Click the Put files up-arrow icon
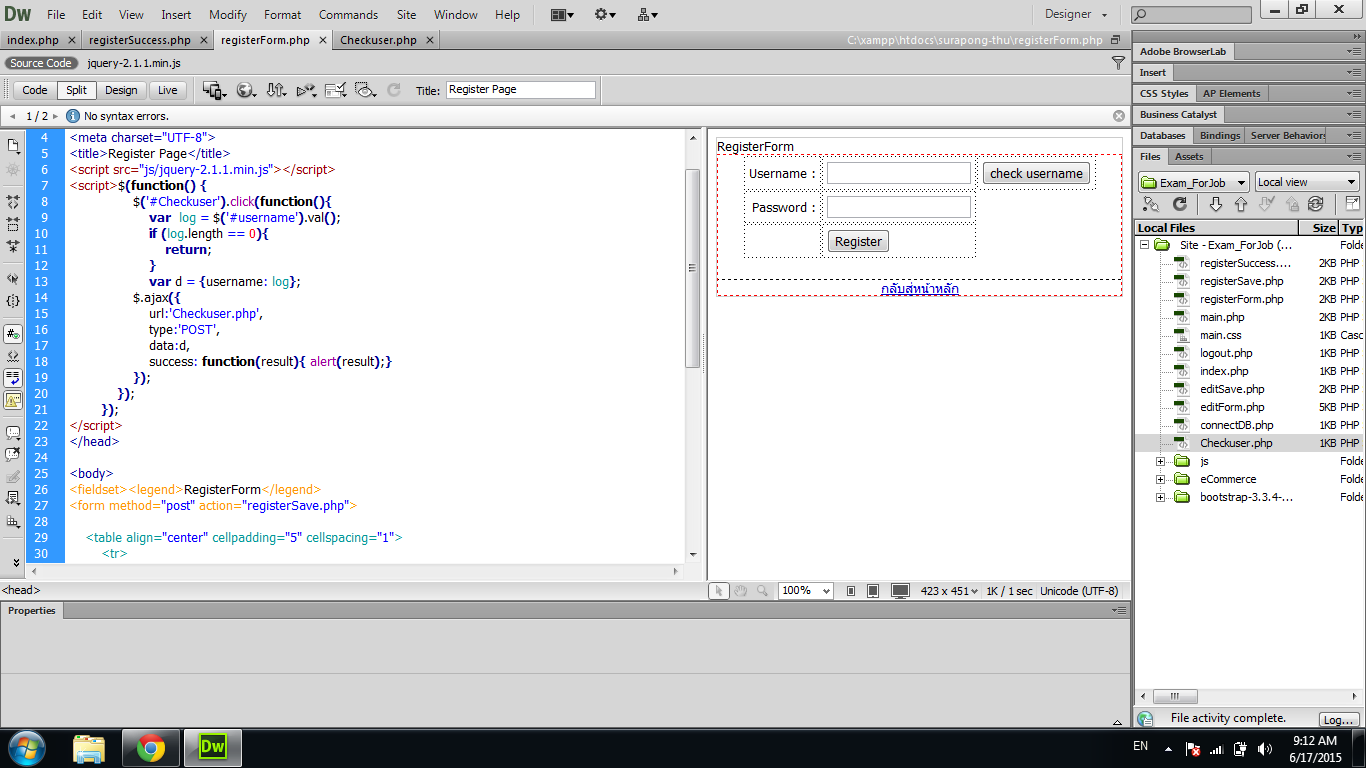This screenshot has height=768, width=1366. [1241, 204]
